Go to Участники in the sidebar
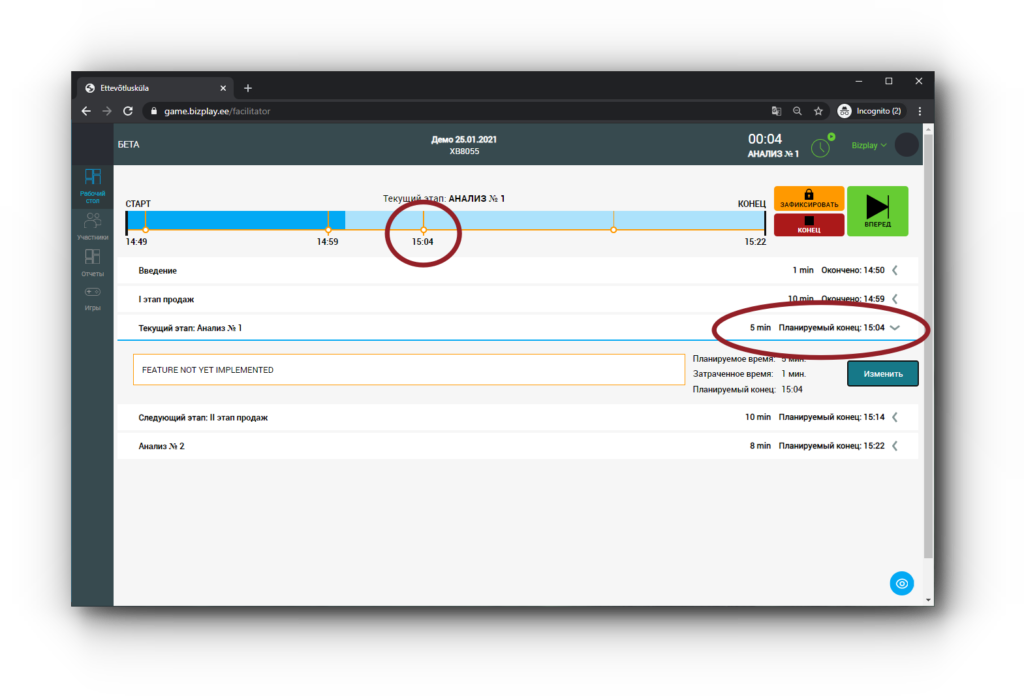The width and height of the screenshot is (1024, 696). [92, 226]
